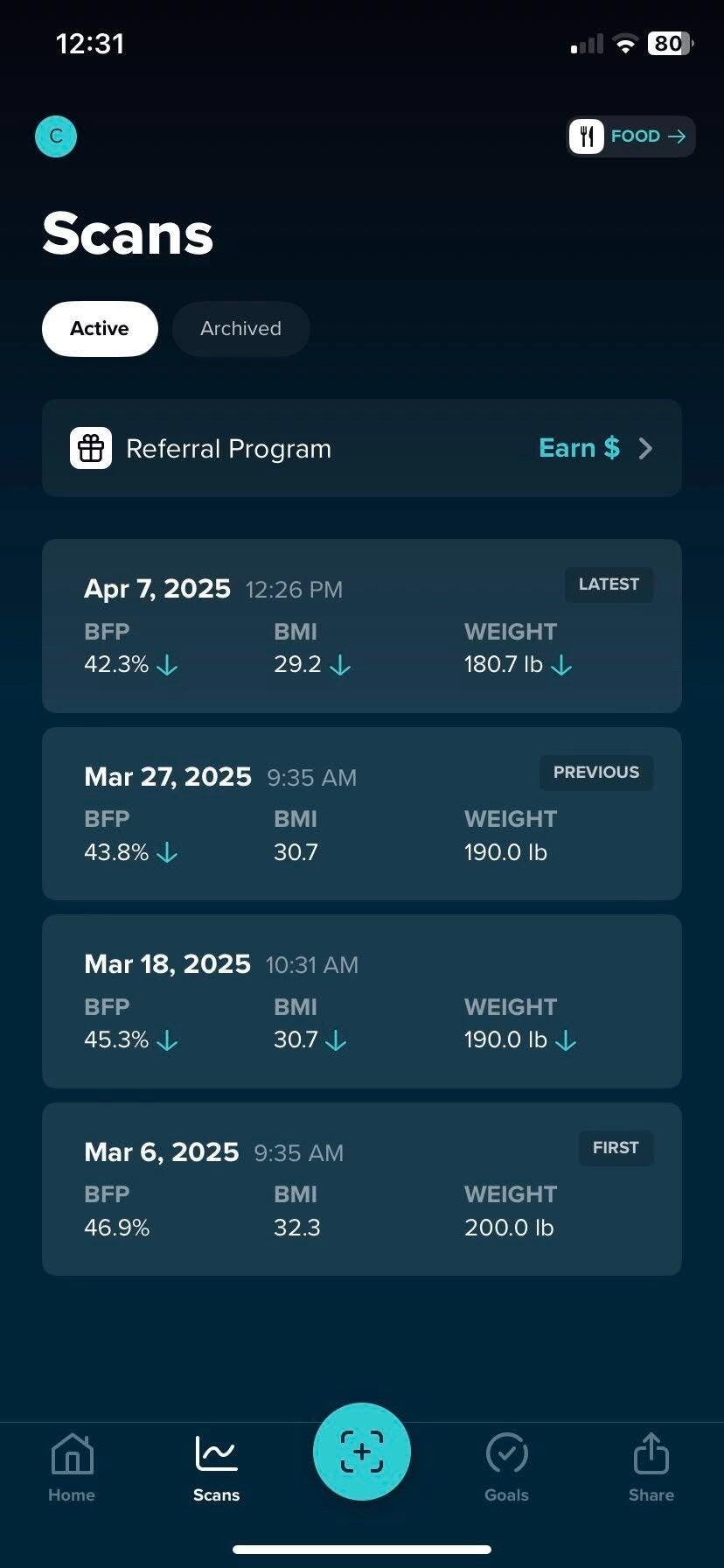724x1568 pixels.
Task: Tap the Earn $ link
Action: pos(579,448)
